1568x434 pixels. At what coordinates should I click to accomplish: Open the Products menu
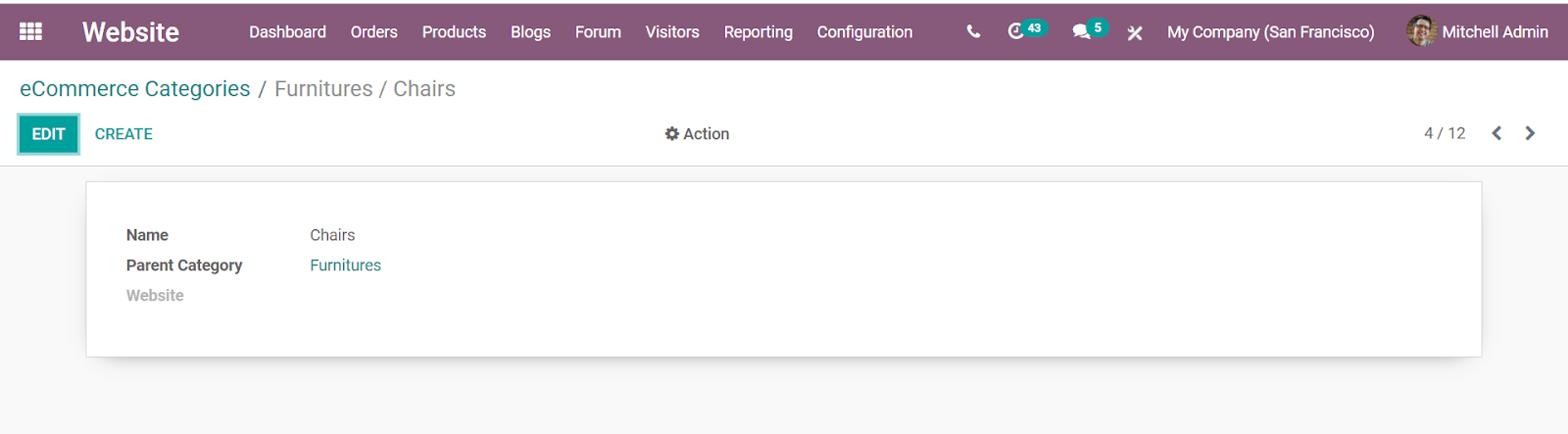454,32
